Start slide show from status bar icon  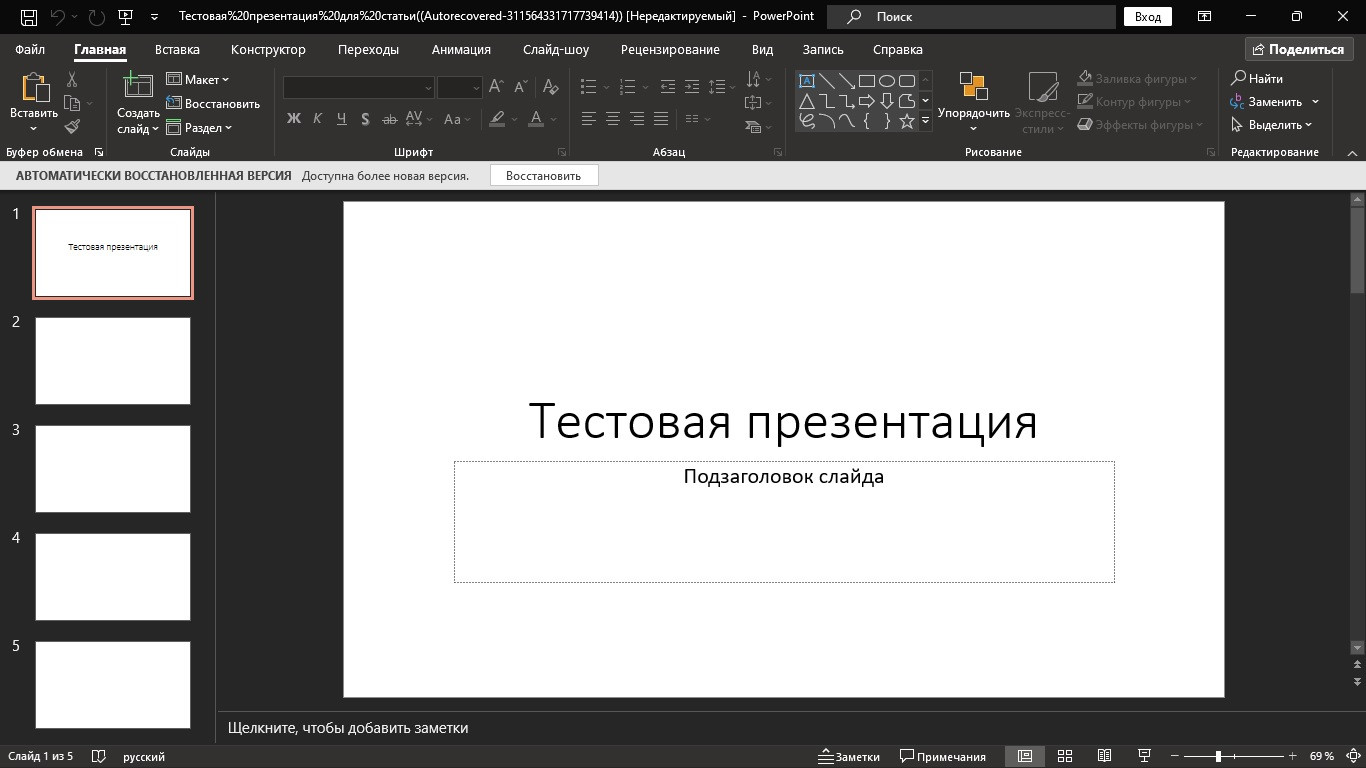pyautogui.click(x=1144, y=756)
